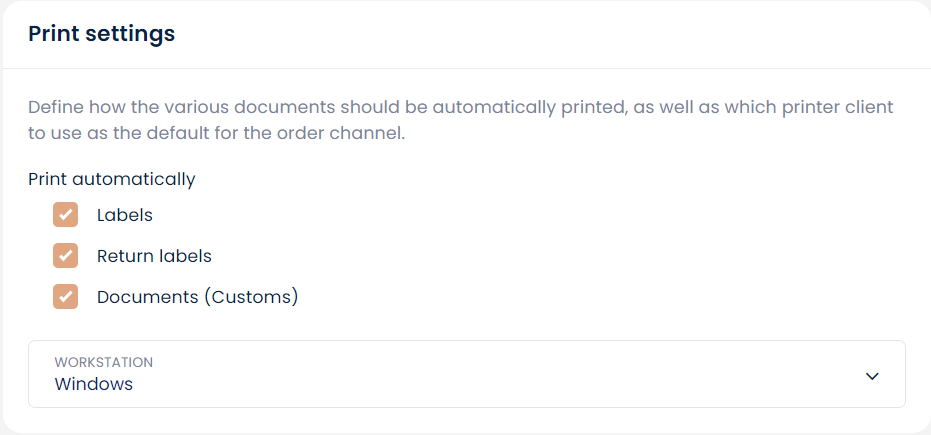931x435 pixels.
Task: Click the word "Define" in the description
Action: coord(55,107)
